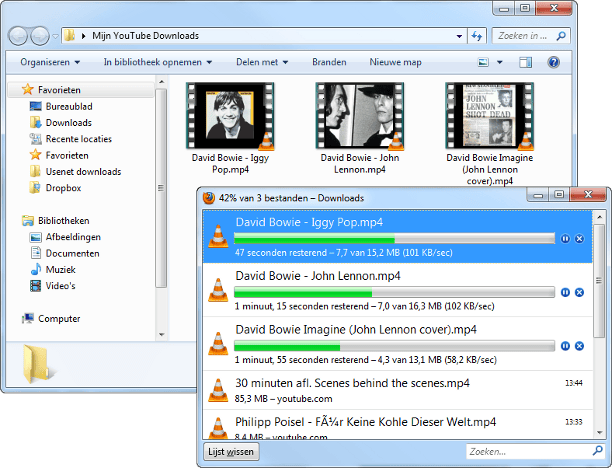This screenshot has height=468, width=612.
Task: Click Downloads list scroll down arrow
Action: (x=599, y=432)
